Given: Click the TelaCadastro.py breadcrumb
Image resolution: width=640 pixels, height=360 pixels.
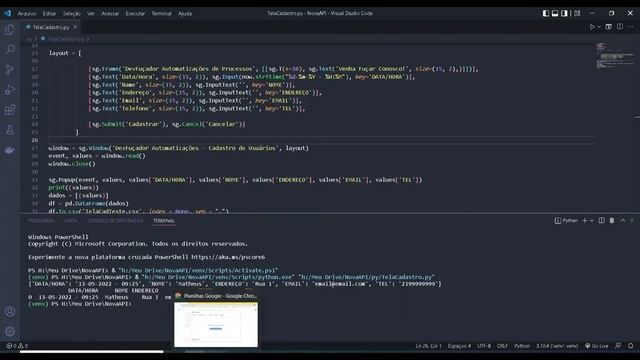Looking at the screenshot, I should tap(66, 39).
